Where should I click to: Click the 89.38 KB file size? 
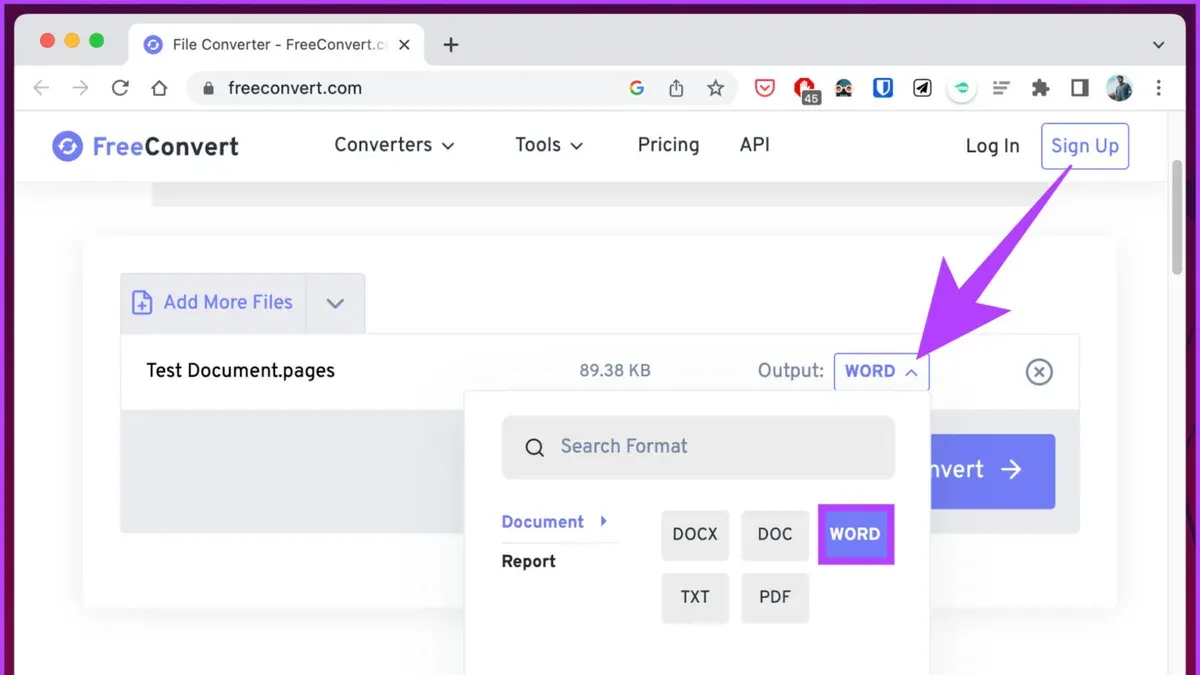615,371
